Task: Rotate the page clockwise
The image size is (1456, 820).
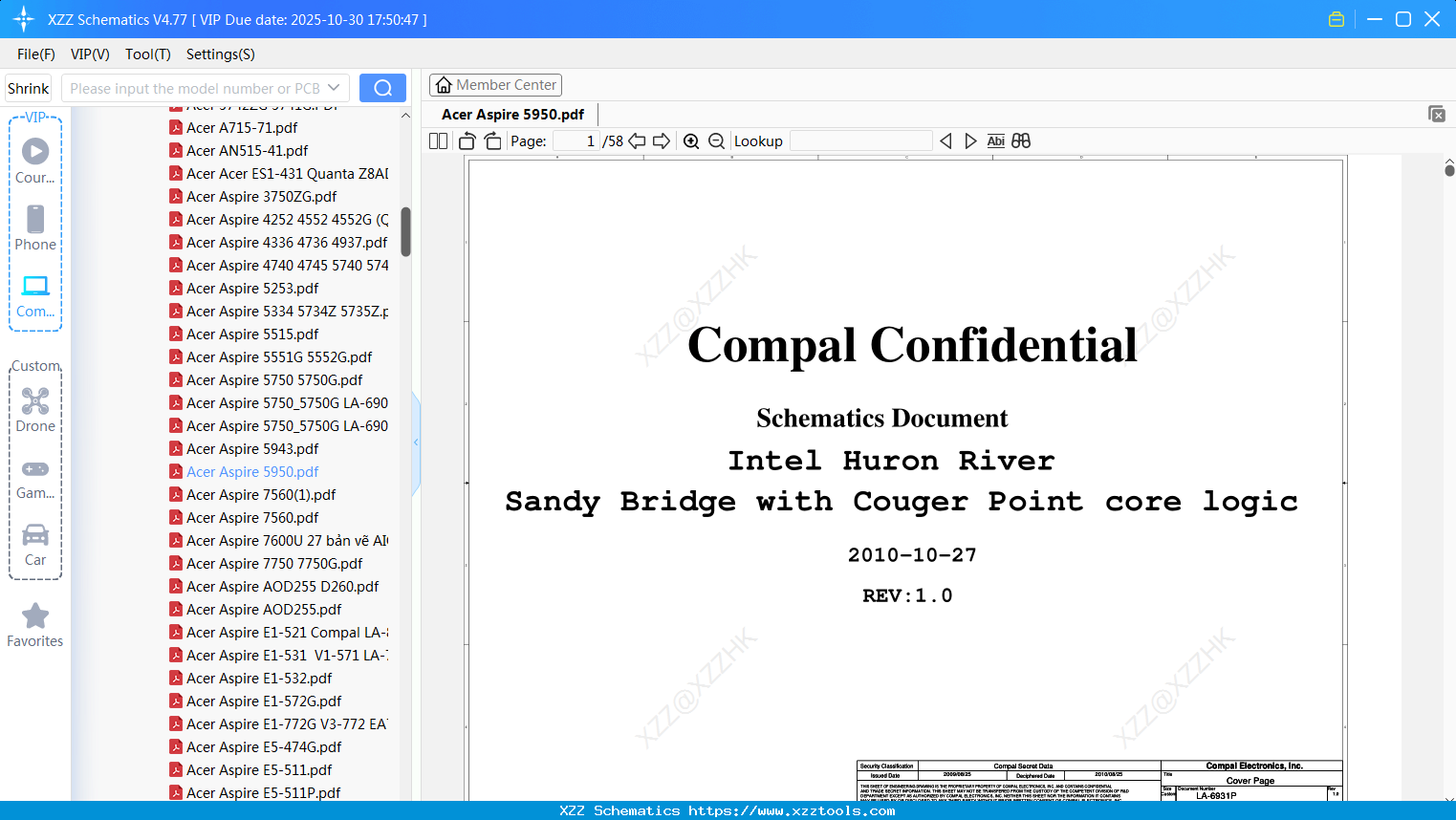Action: click(x=493, y=141)
